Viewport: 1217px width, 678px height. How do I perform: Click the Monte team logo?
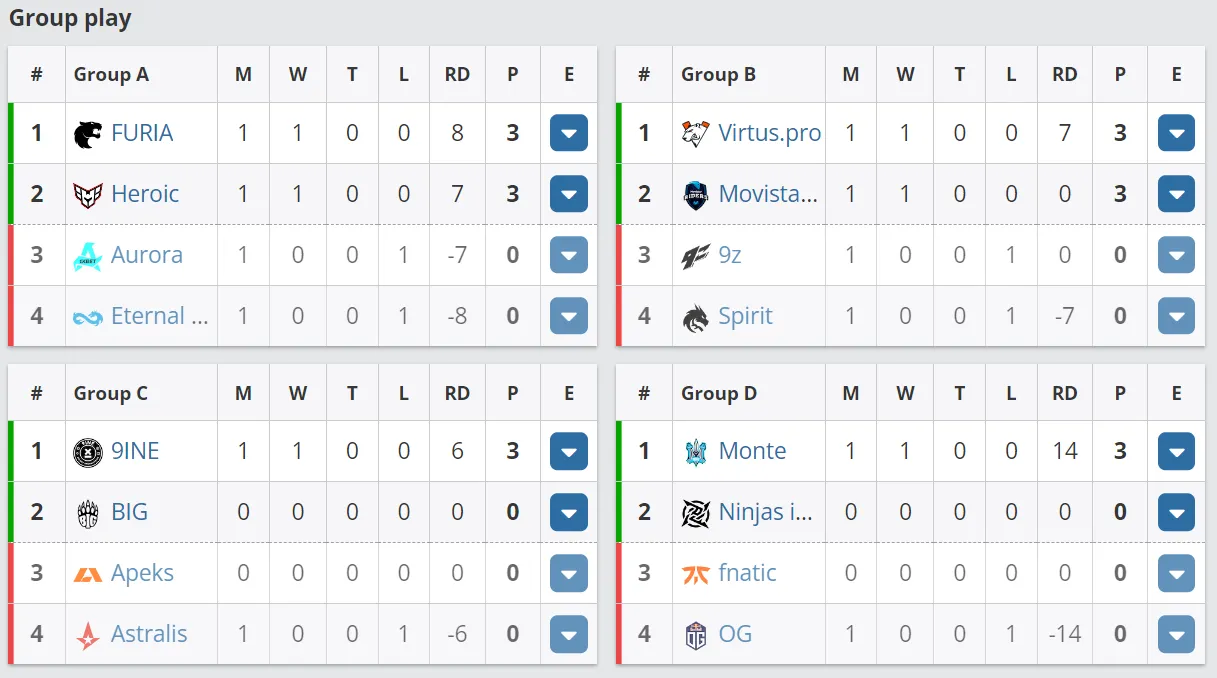695,451
